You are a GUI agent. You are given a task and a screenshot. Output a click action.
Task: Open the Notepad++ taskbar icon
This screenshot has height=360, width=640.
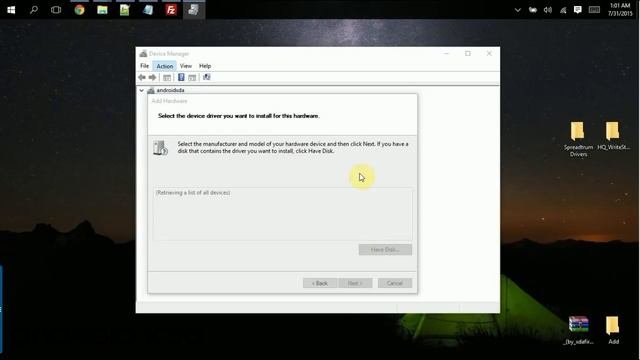124,10
